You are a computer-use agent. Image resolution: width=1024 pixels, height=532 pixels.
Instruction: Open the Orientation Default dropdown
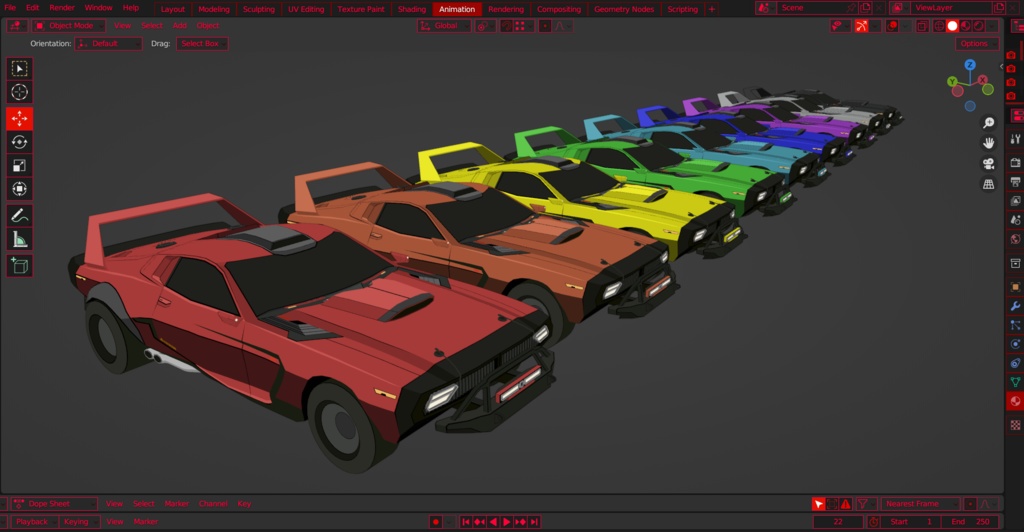[108, 44]
